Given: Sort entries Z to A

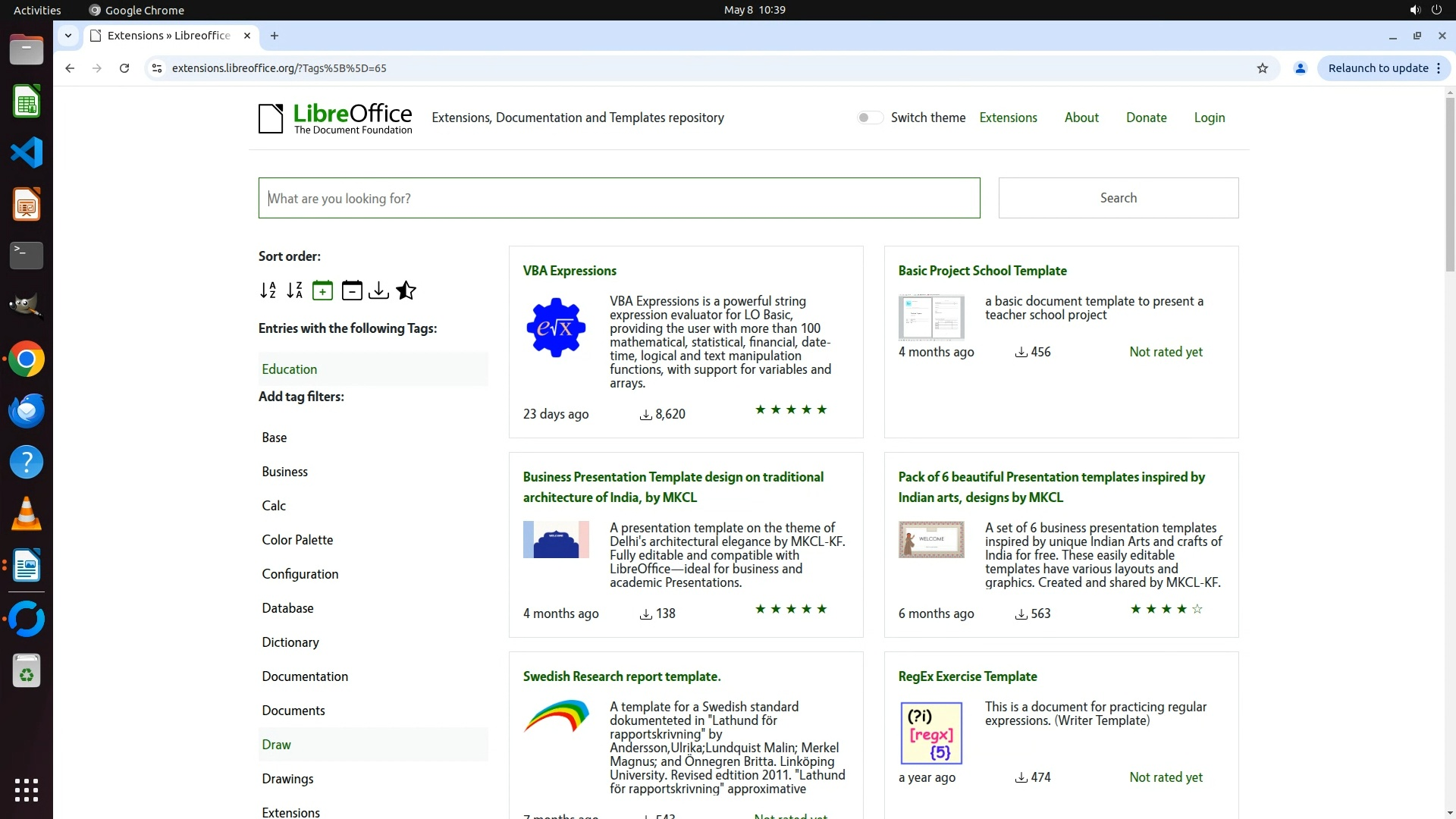Looking at the screenshot, I should click(295, 290).
